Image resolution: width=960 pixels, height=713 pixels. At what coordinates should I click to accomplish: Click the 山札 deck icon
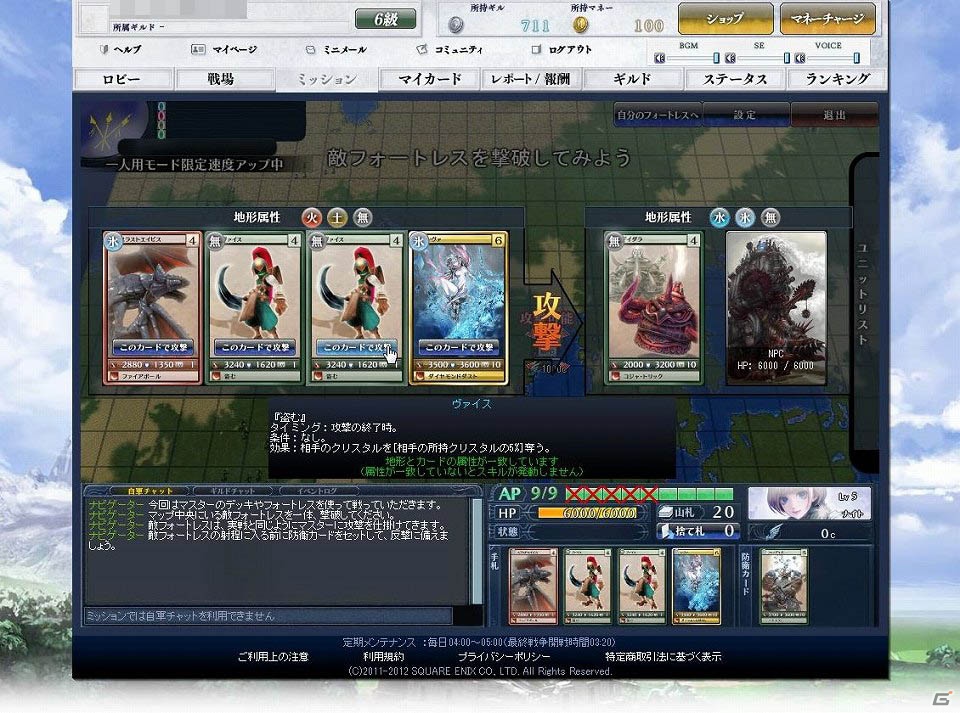665,512
